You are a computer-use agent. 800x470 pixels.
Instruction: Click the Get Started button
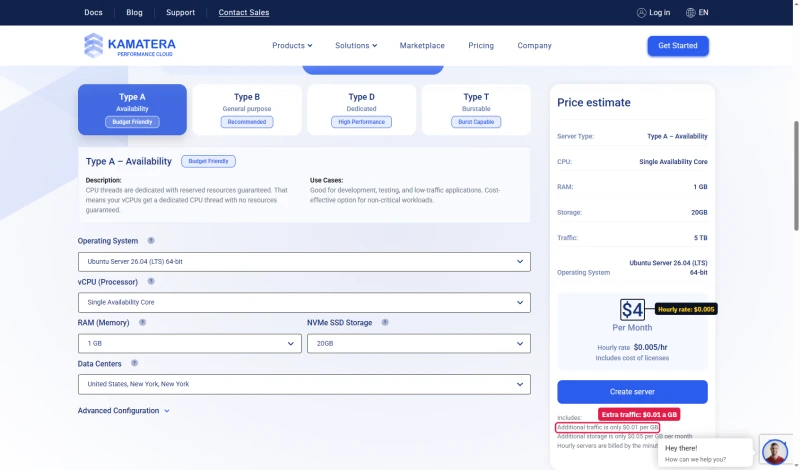click(x=678, y=46)
